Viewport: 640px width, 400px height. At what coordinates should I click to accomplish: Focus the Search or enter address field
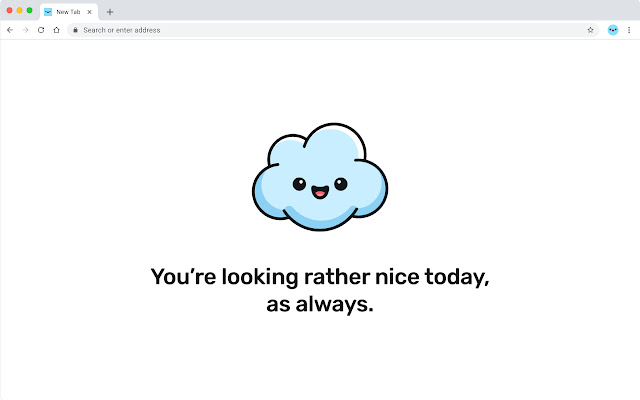pyautogui.click(x=333, y=30)
